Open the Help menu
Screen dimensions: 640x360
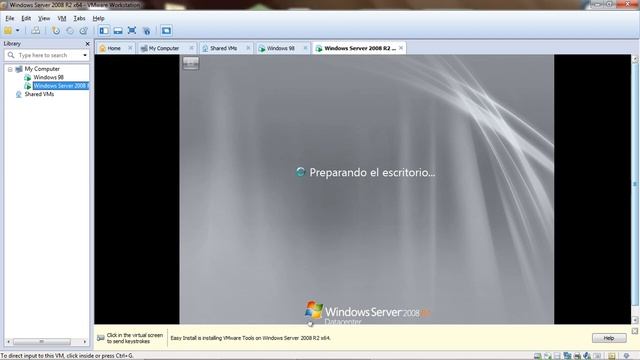98,18
